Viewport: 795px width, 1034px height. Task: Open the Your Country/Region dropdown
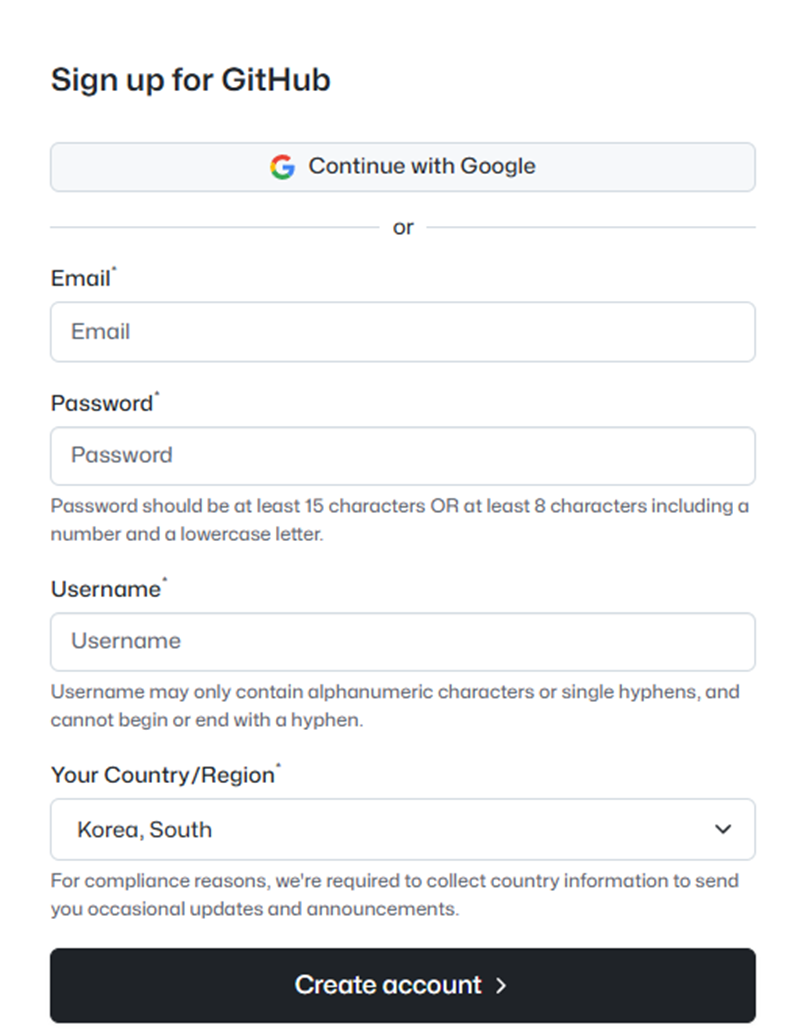[x=403, y=829]
